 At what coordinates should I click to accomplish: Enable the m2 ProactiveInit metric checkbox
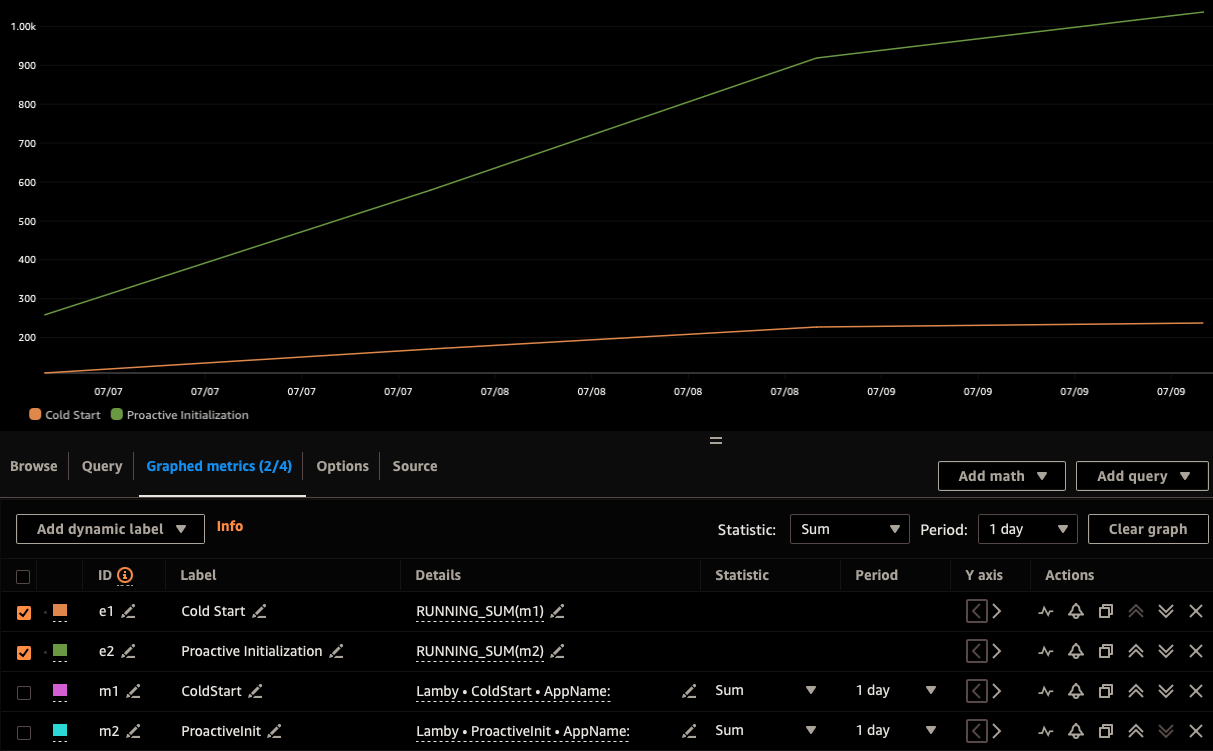tap(23, 731)
